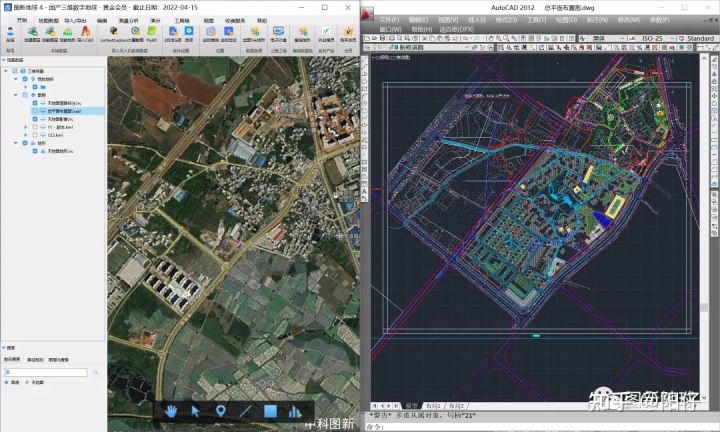Open the 导入/导出 ribbon tab

click(x=75, y=21)
